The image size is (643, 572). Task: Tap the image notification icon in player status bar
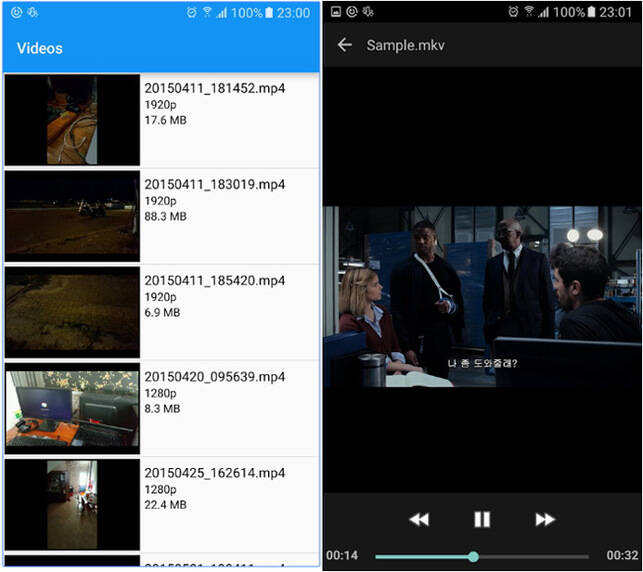(336, 12)
